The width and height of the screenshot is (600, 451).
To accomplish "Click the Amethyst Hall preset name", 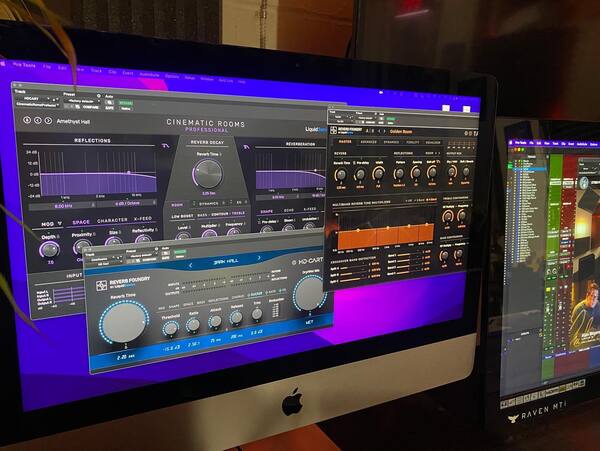I will tap(73, 122).
